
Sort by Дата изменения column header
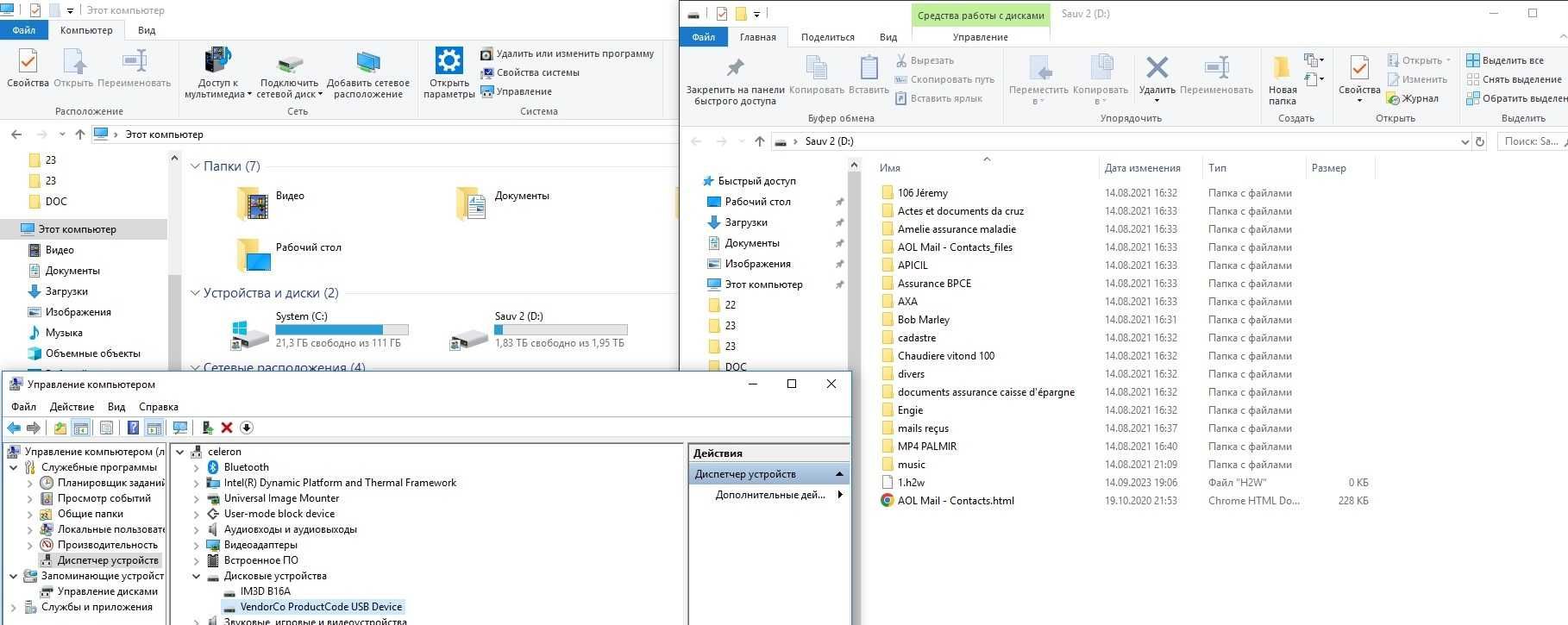coord(1142,168)
